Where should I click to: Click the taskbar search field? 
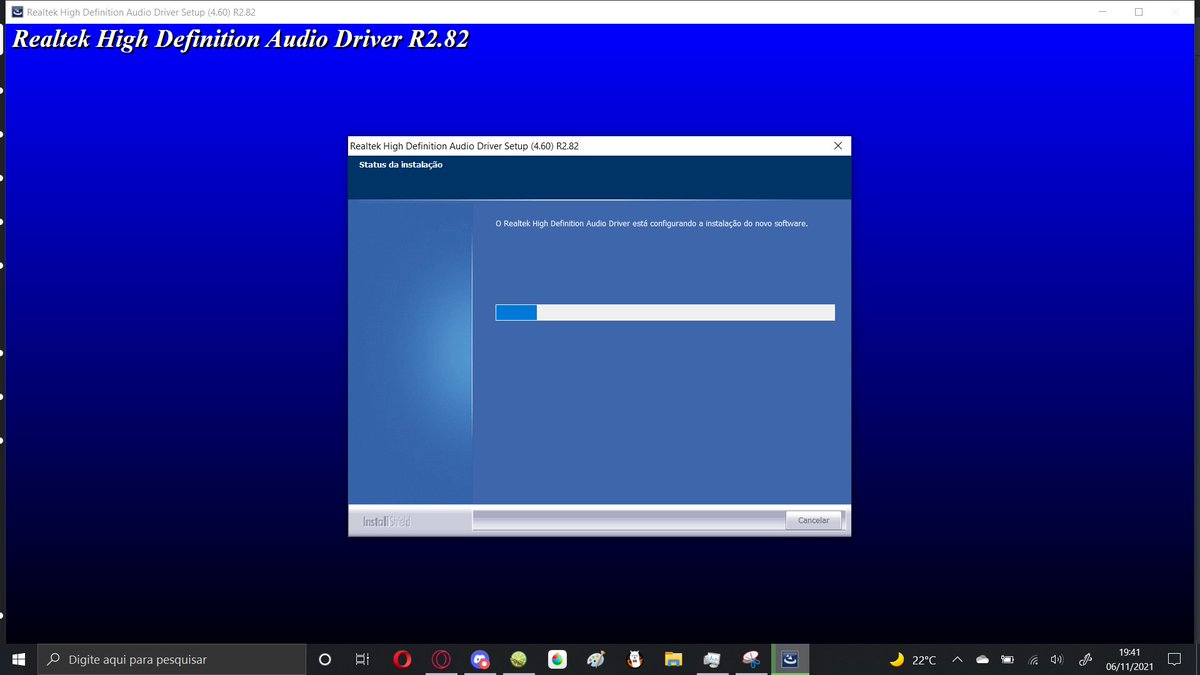(172, 660)
